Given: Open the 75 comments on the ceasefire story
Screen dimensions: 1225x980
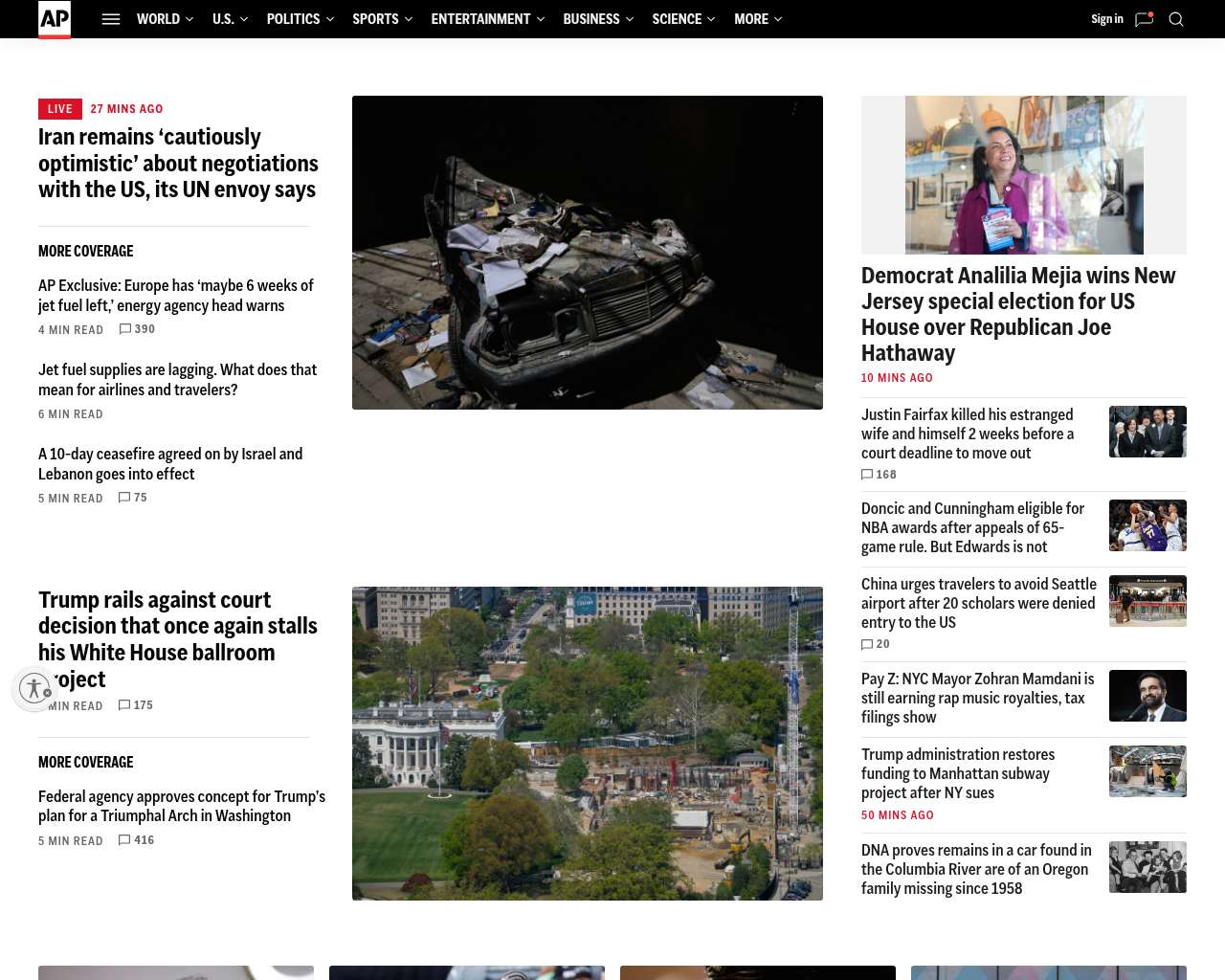Looking at the screenshot, I should coord(133,498).
